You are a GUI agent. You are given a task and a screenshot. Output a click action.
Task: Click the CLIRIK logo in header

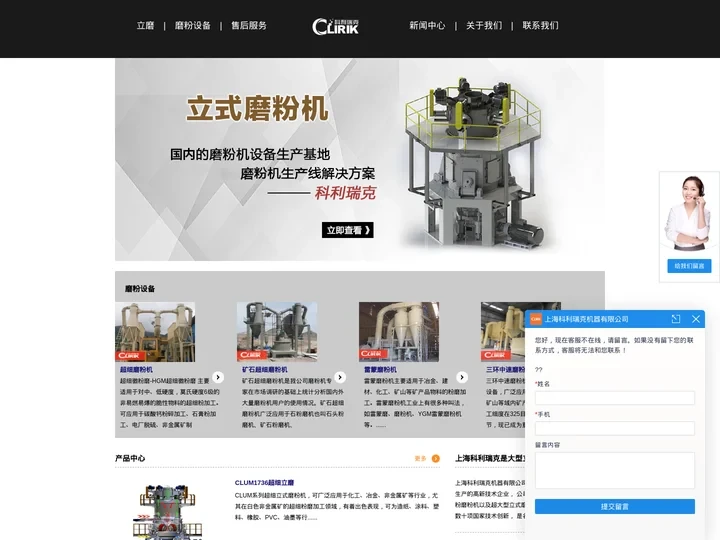(x=336, y=26)
